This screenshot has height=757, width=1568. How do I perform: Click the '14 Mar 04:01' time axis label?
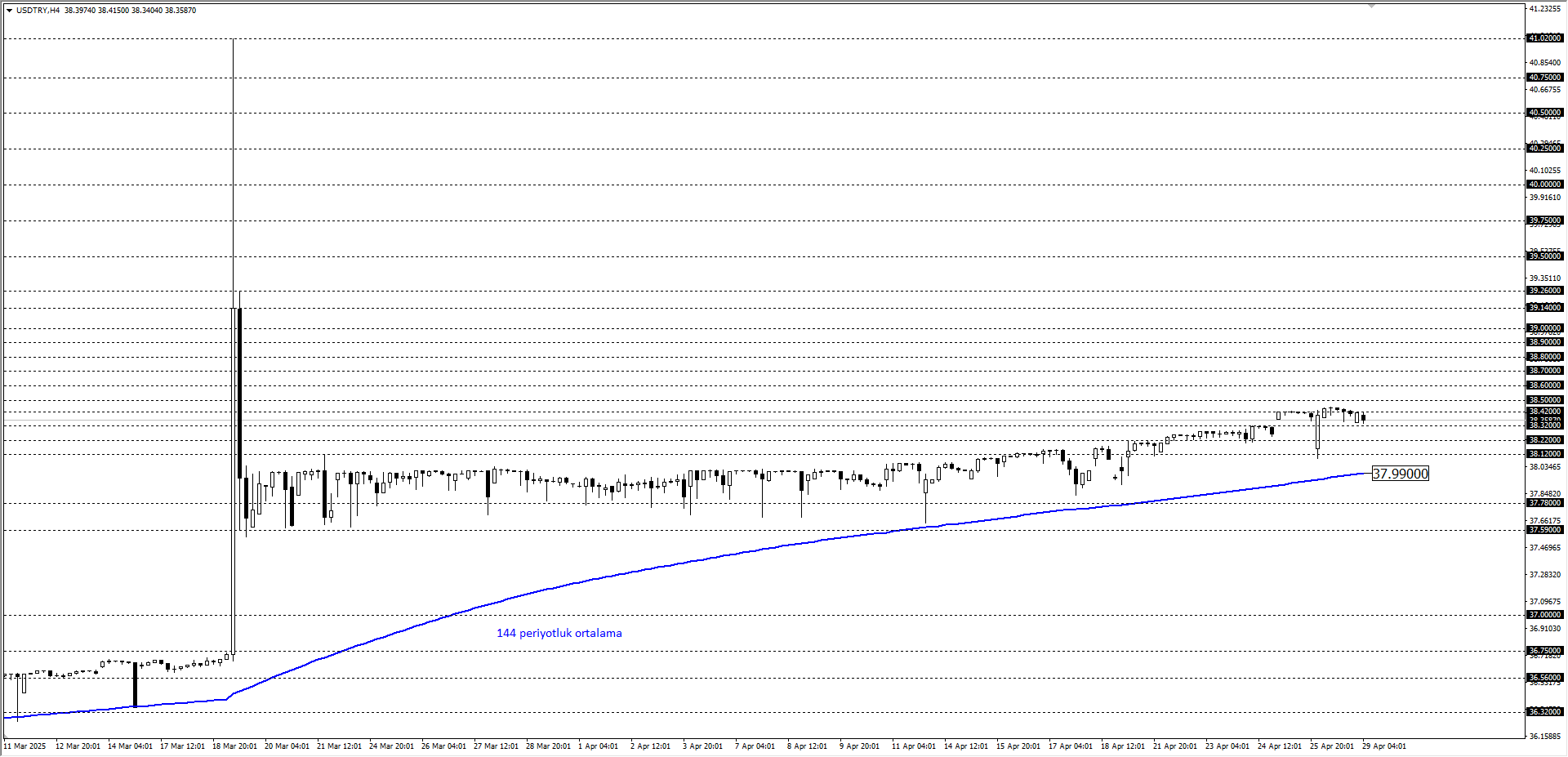pos(130,746)
